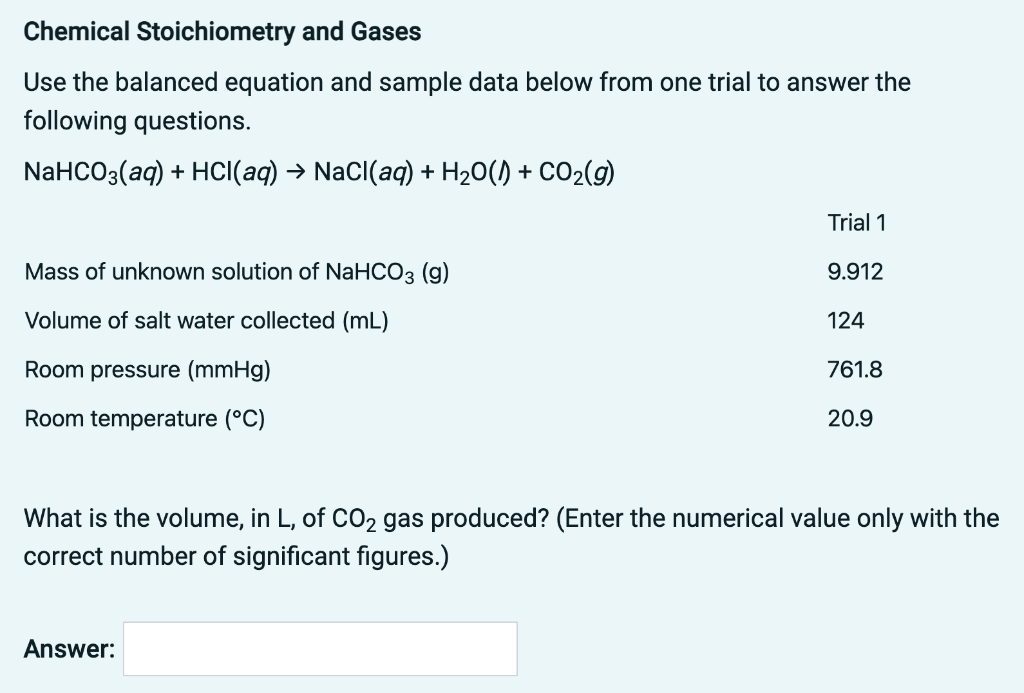
Task: Click the Volume of salt water collected label
Action: click(206, 320)
